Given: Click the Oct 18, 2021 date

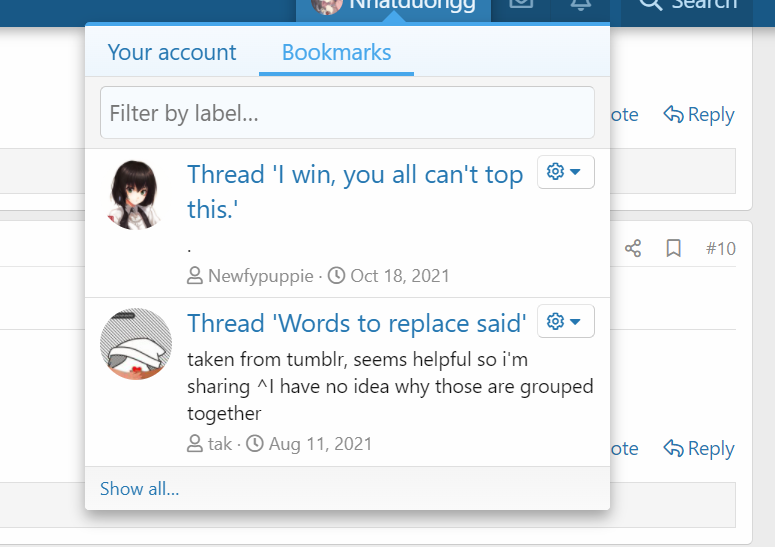Looking at the screenshot, I should [x=399, y=275].
